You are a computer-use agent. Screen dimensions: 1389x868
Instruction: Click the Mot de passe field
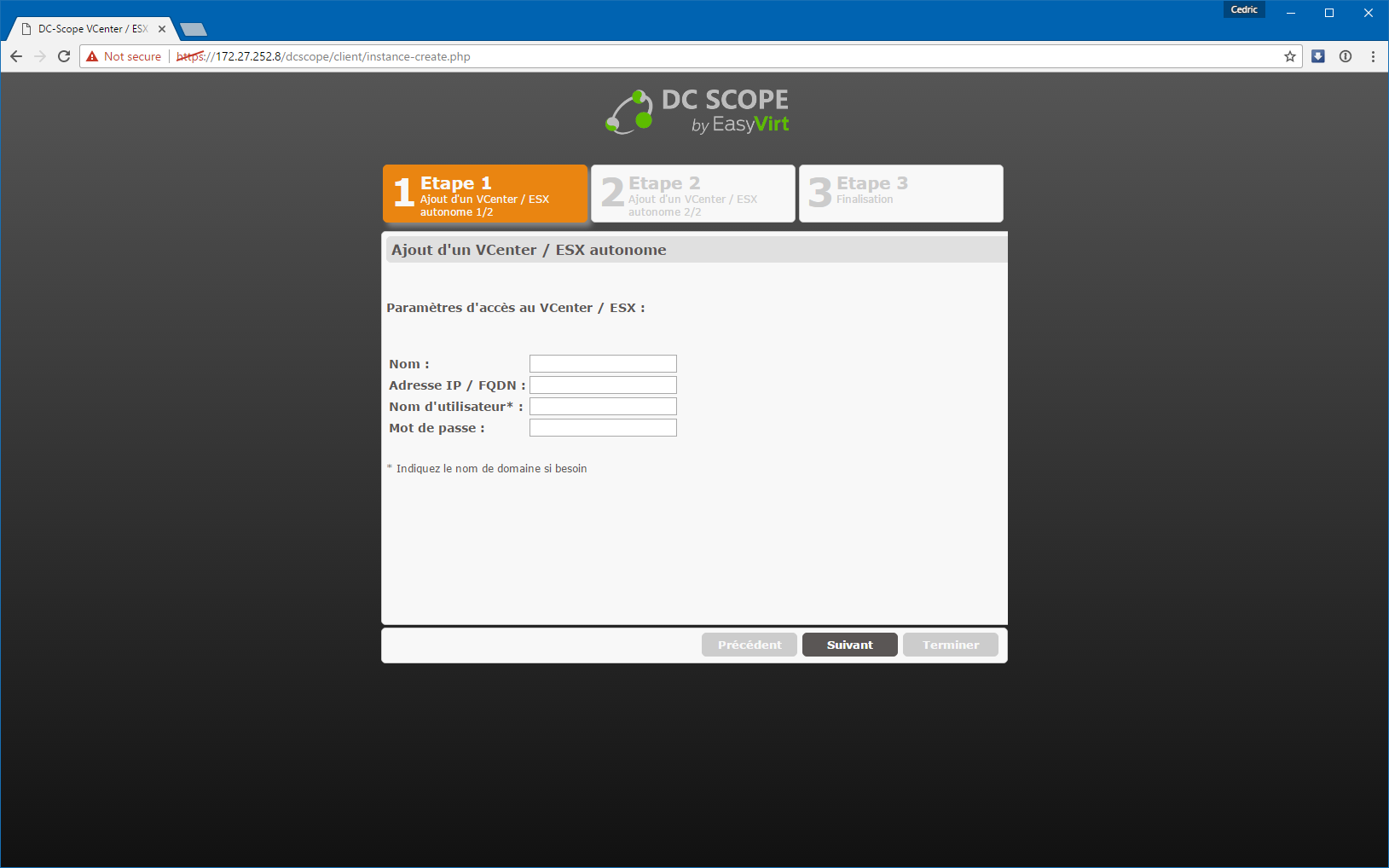click(x=603, y=428)
